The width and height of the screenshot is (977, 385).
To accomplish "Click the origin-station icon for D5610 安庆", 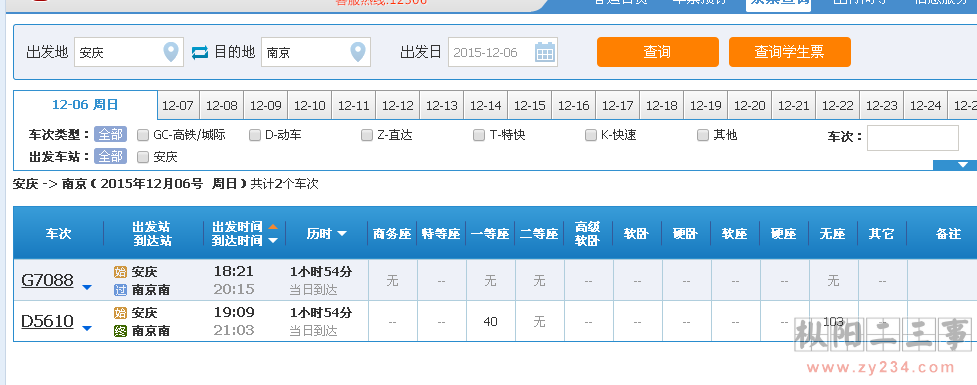I will click(x=120, y=313).
